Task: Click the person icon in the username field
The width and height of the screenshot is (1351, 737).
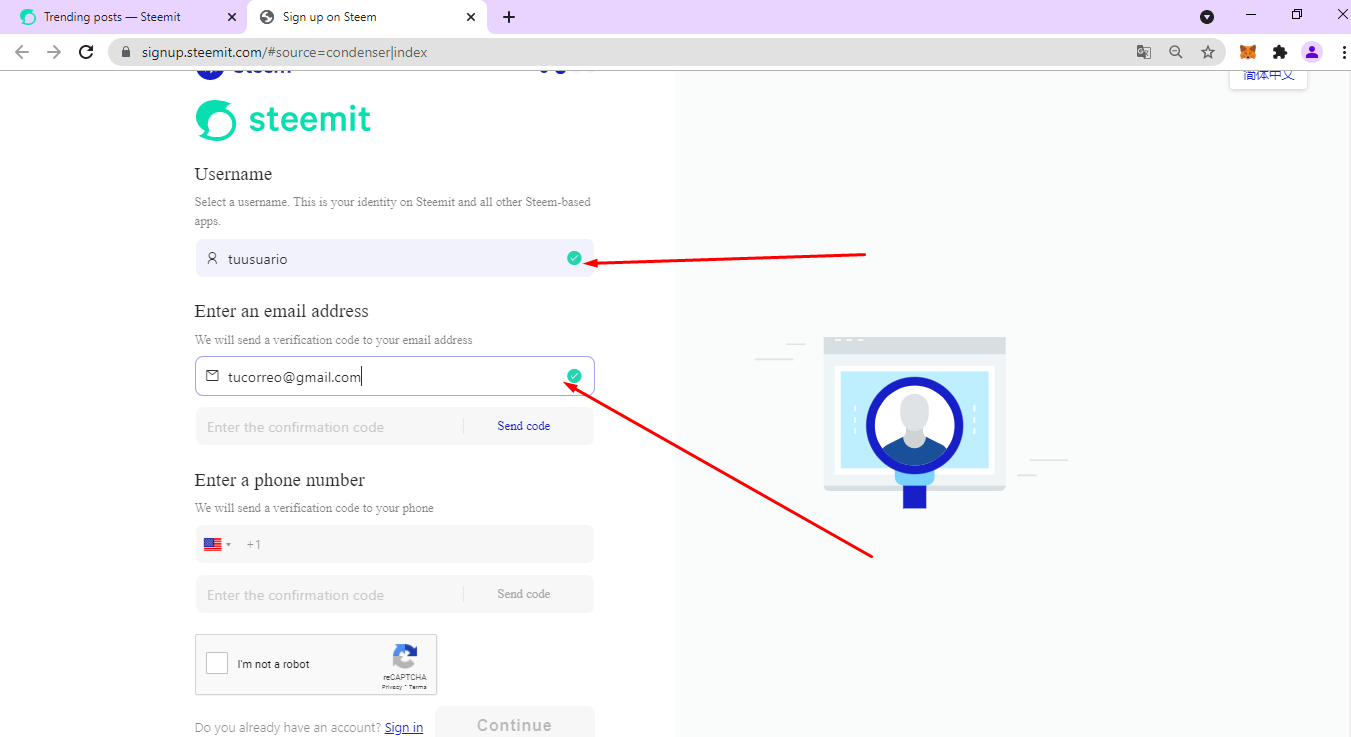Action: (212, 258)
